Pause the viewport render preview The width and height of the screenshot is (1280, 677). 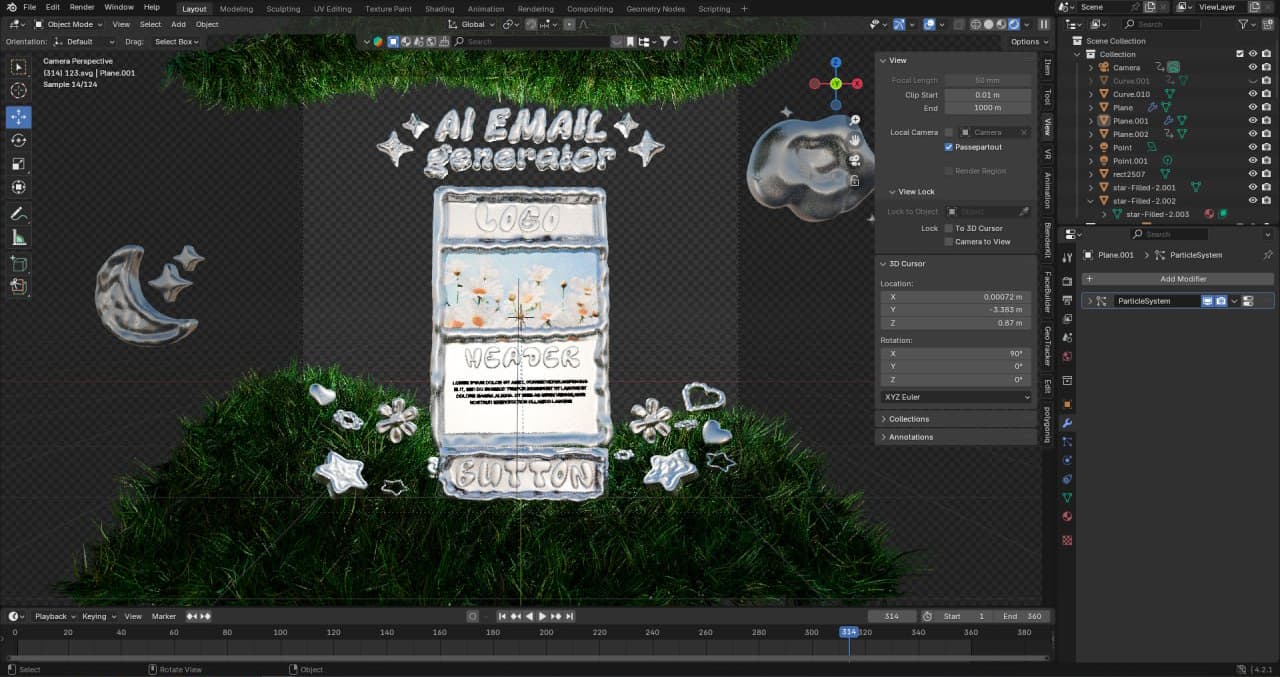coord(1044,24)
